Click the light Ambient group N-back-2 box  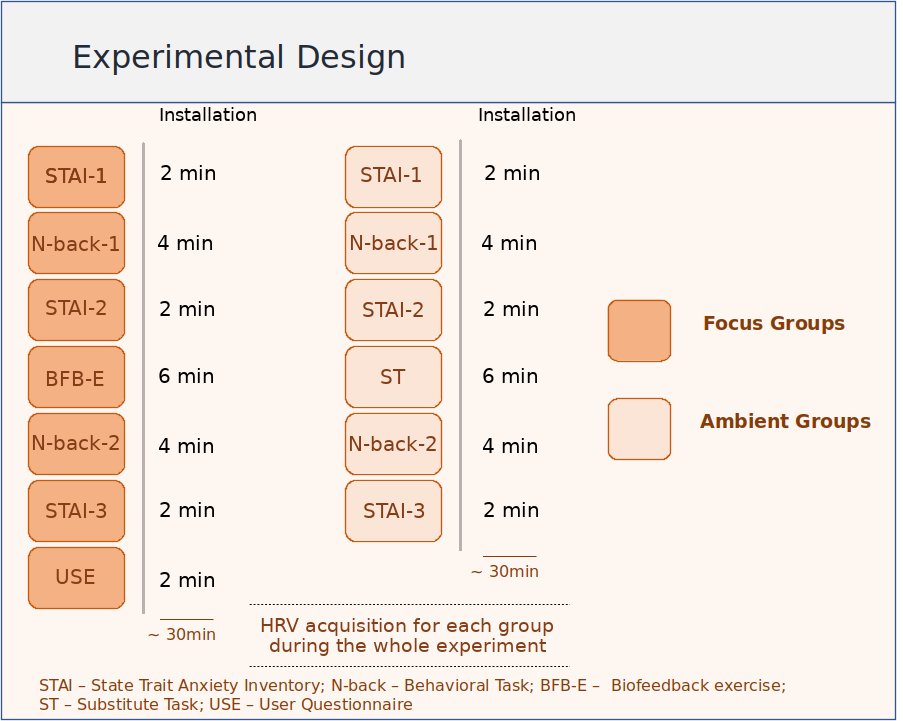pyautogui.click(x=393, y=443)
